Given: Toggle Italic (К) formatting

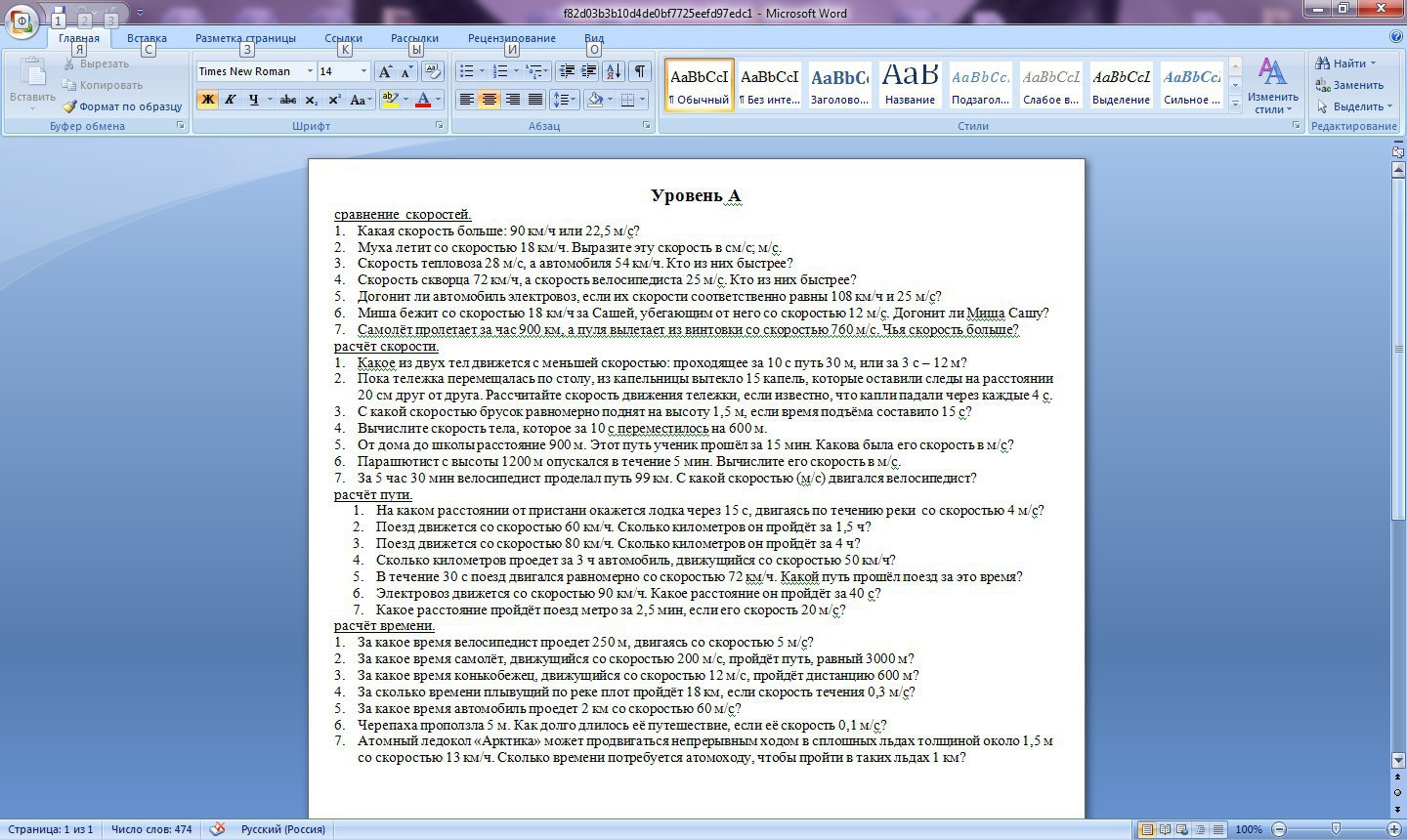Looking at the screenshot, I should (231, 100).
